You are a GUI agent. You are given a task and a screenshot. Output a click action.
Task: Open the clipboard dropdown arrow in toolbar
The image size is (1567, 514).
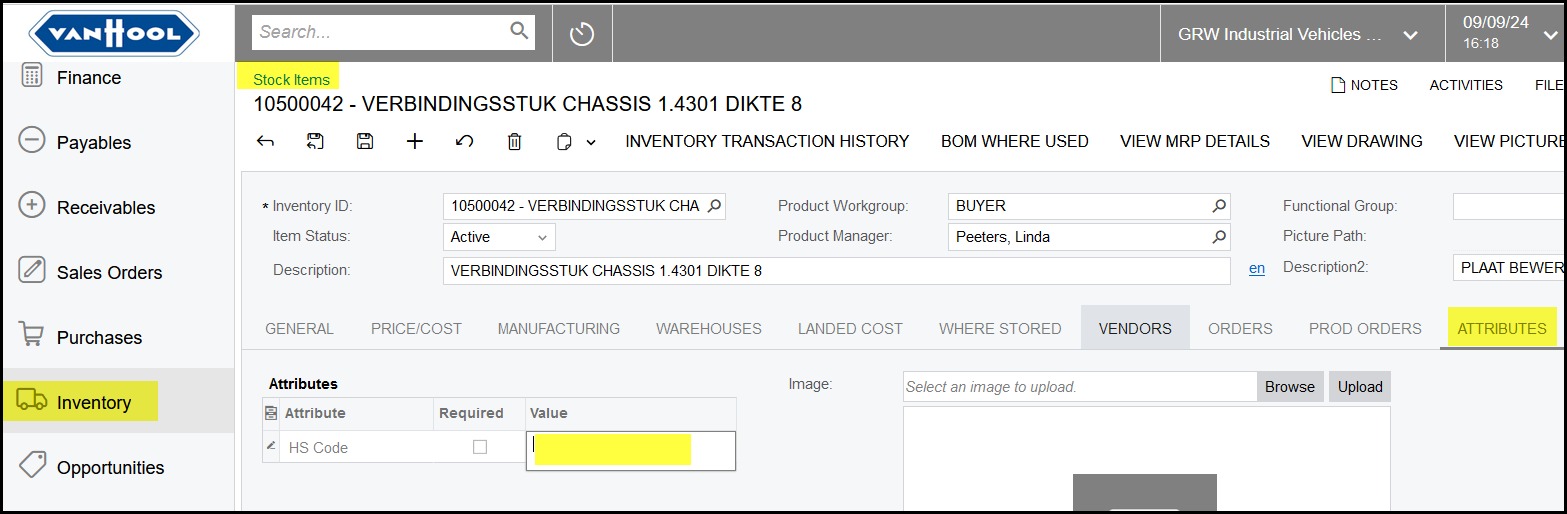591,142
